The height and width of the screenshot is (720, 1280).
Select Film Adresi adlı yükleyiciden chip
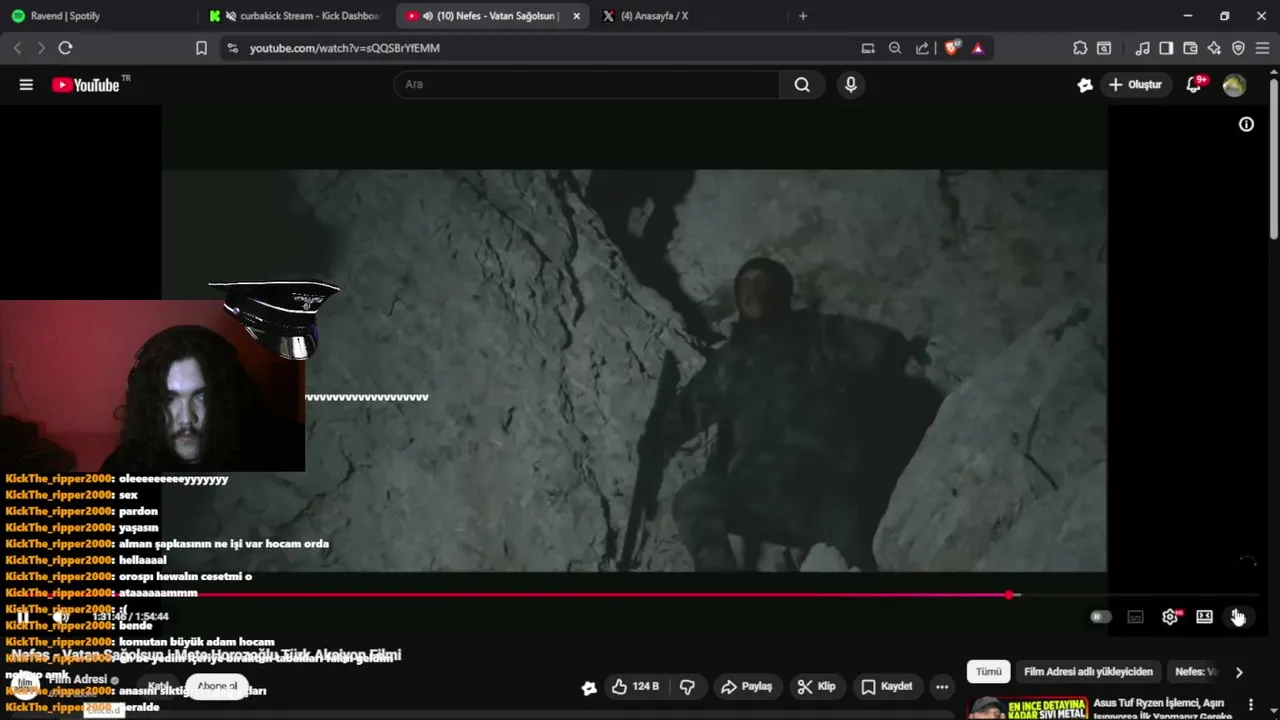[1088, 672]
